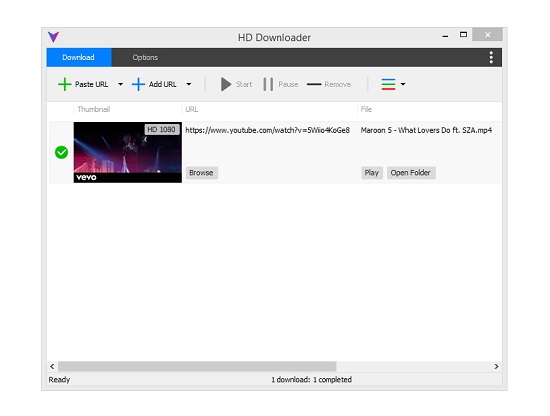Select the Maroon 5 mp4 file name
This screenshot has height=416, width=550.
pos(426,130)
